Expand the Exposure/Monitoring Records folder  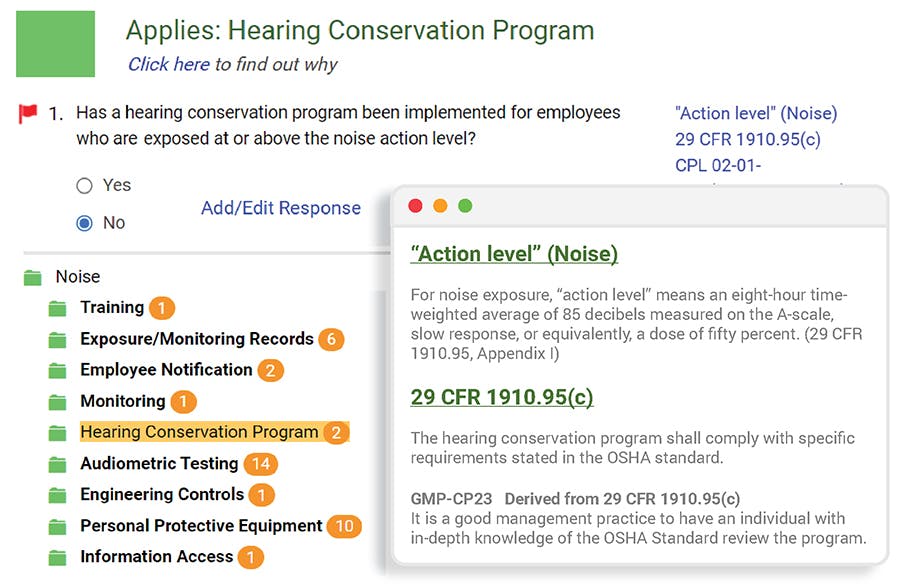[x=197, y=339]
